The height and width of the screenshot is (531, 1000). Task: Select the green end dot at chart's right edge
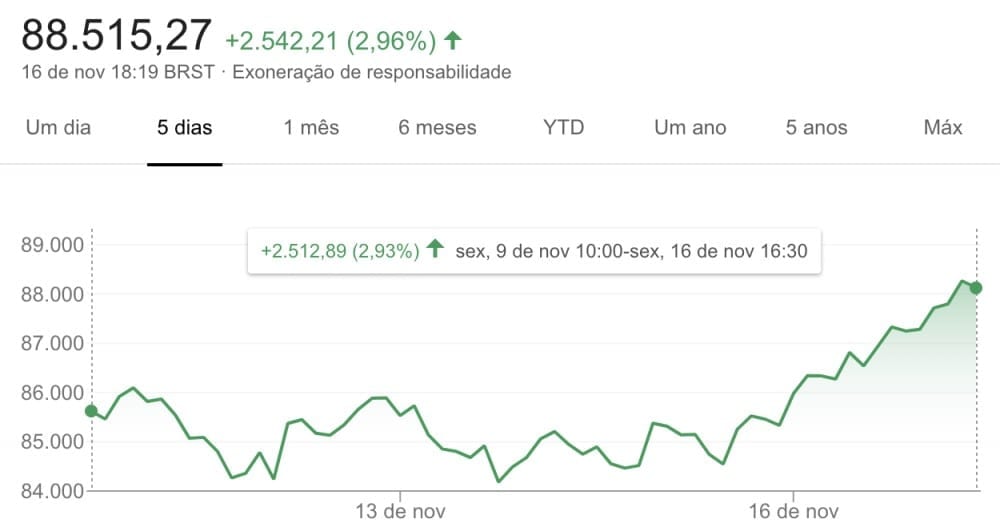pos(976,288)
